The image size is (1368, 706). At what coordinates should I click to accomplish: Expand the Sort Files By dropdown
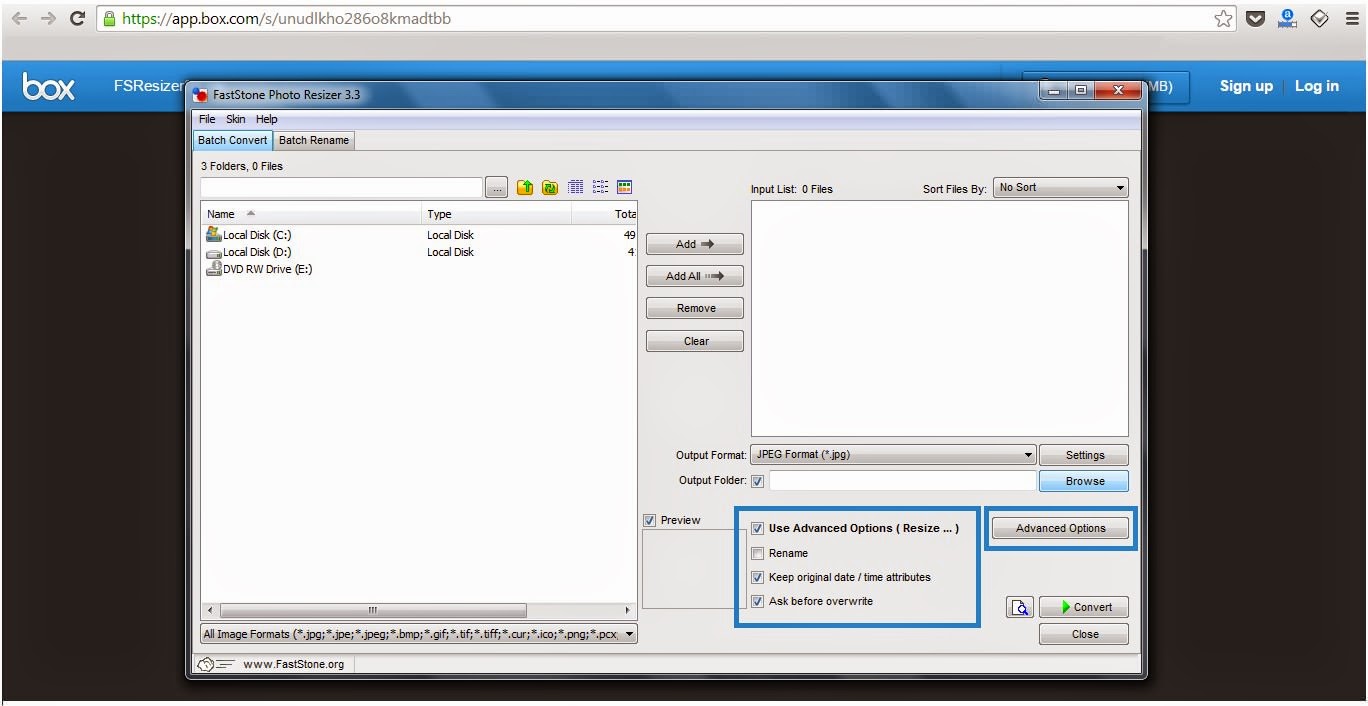click(1060, 188)
